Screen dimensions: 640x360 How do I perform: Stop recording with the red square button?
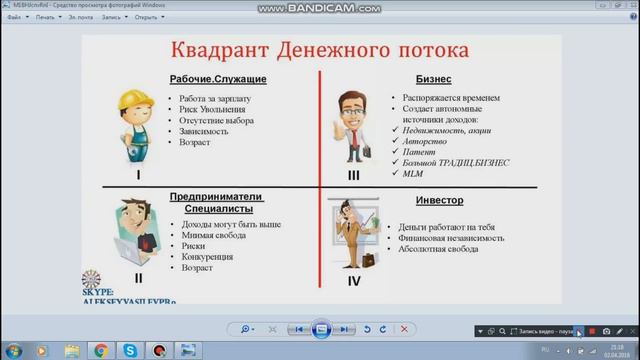[592, 331]
